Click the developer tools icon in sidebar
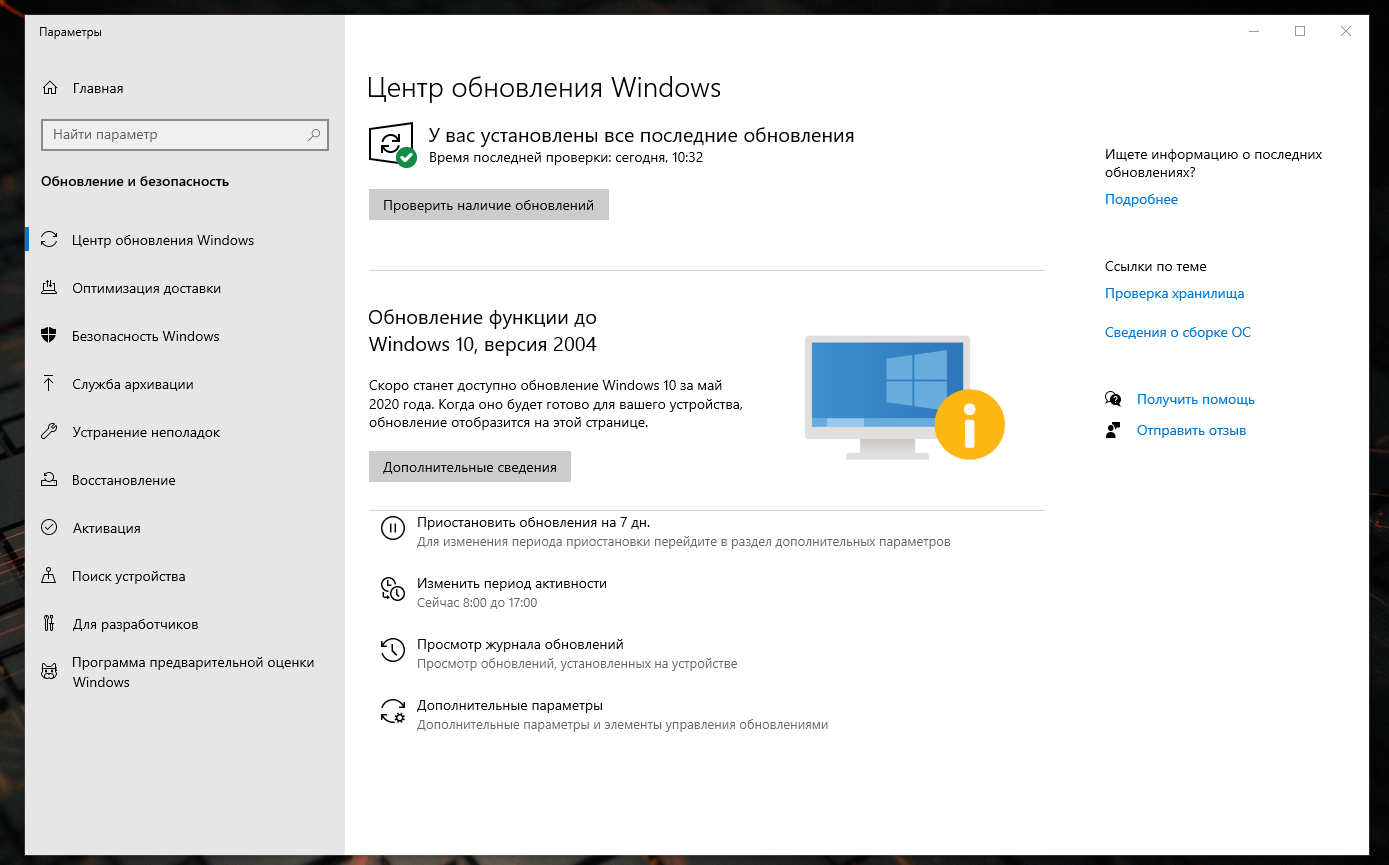 [49, 624]
